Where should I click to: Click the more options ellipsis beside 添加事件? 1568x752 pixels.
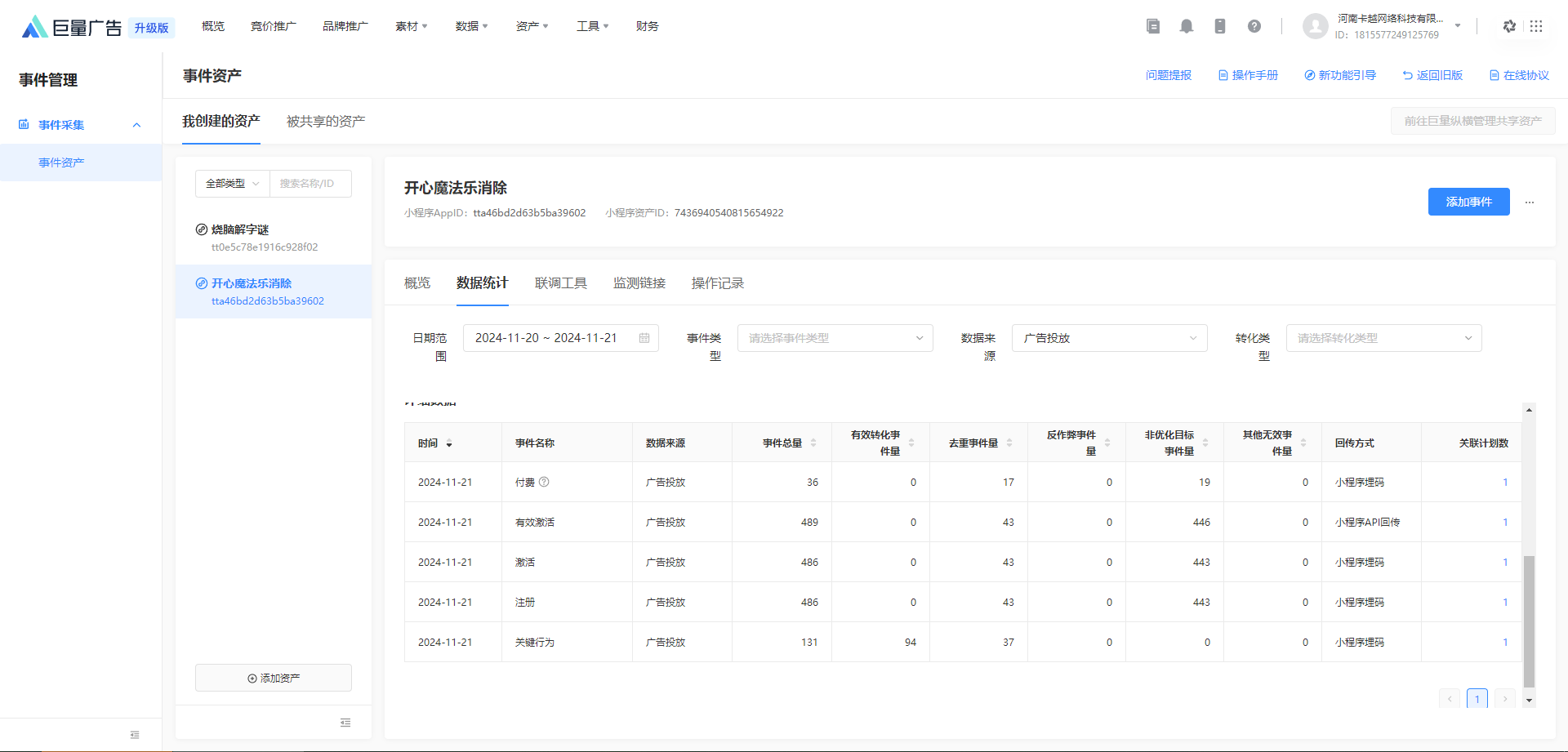pyautogui.click(x=1530, y=202)
